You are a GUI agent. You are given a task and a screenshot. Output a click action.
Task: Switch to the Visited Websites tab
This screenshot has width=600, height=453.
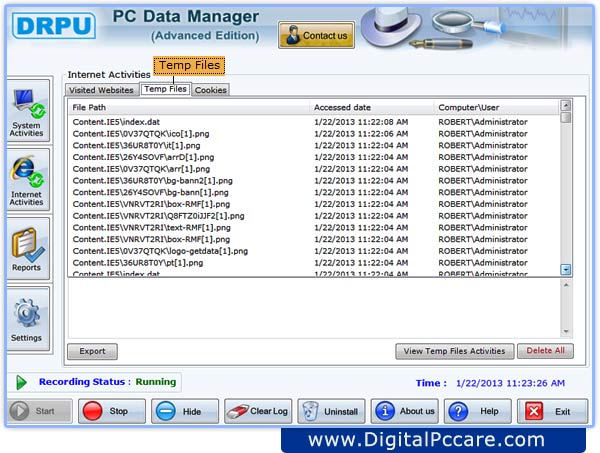pyautogui.click(x=101, y=90)
